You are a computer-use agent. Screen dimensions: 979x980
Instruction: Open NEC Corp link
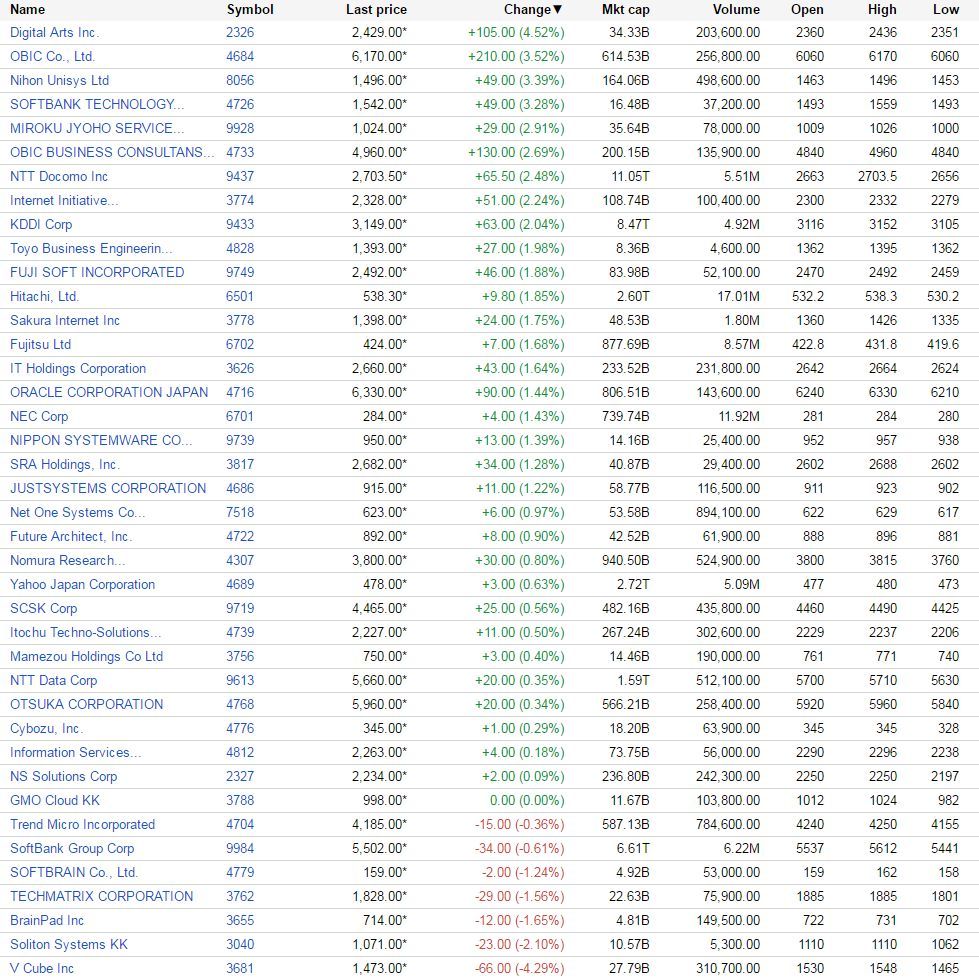click(39, 416)
